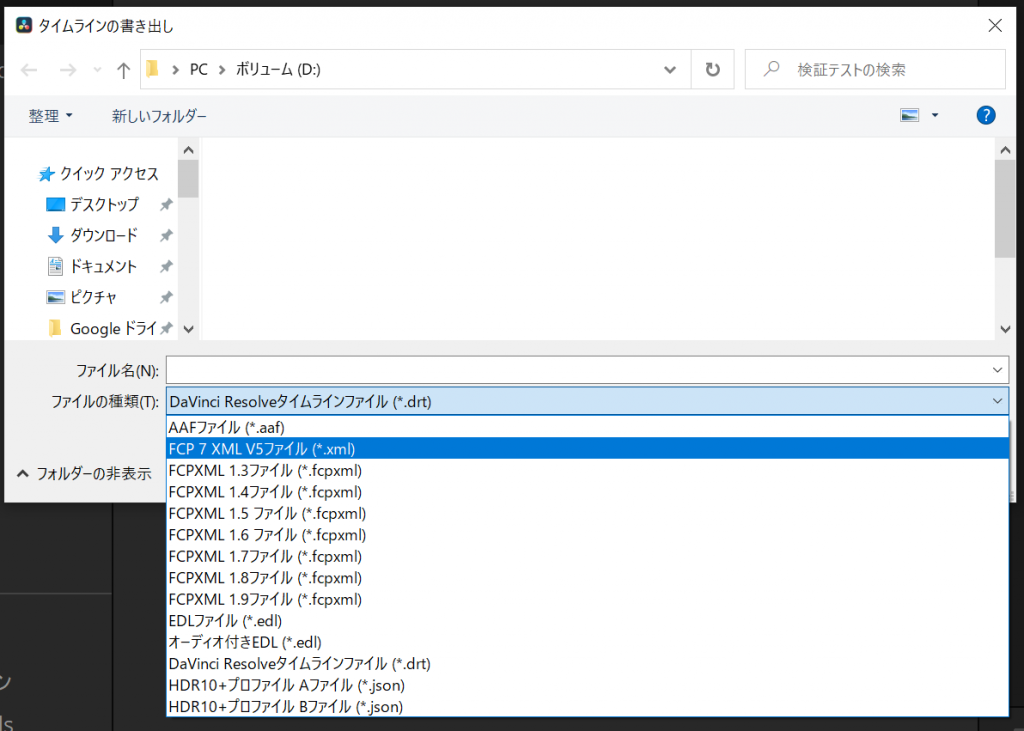1024x731 pixels.
Task: Open ピクチャ in navigation pane
Action: (82, 297)
